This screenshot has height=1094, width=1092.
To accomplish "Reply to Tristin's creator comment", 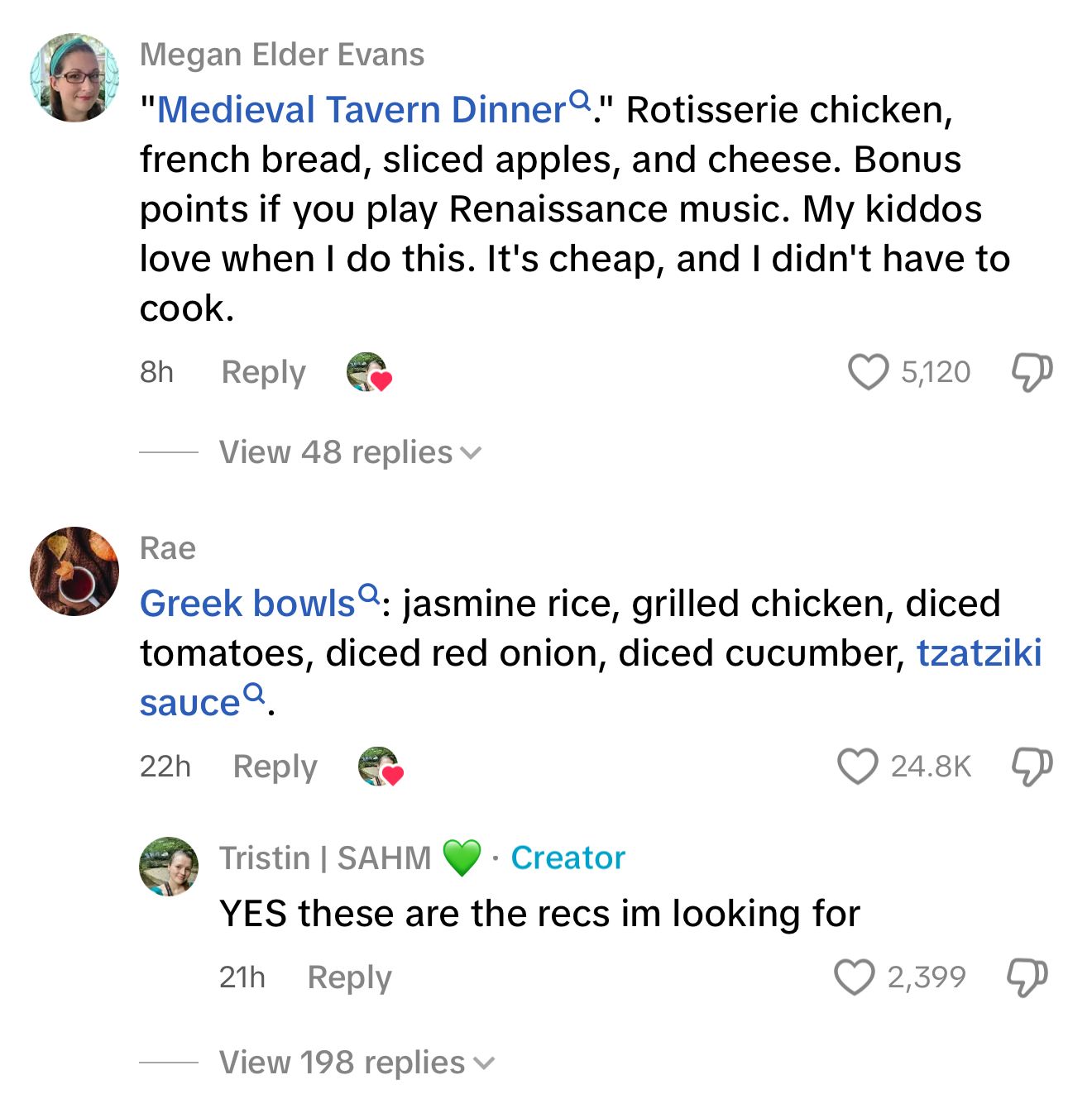I will coord(349,977).
